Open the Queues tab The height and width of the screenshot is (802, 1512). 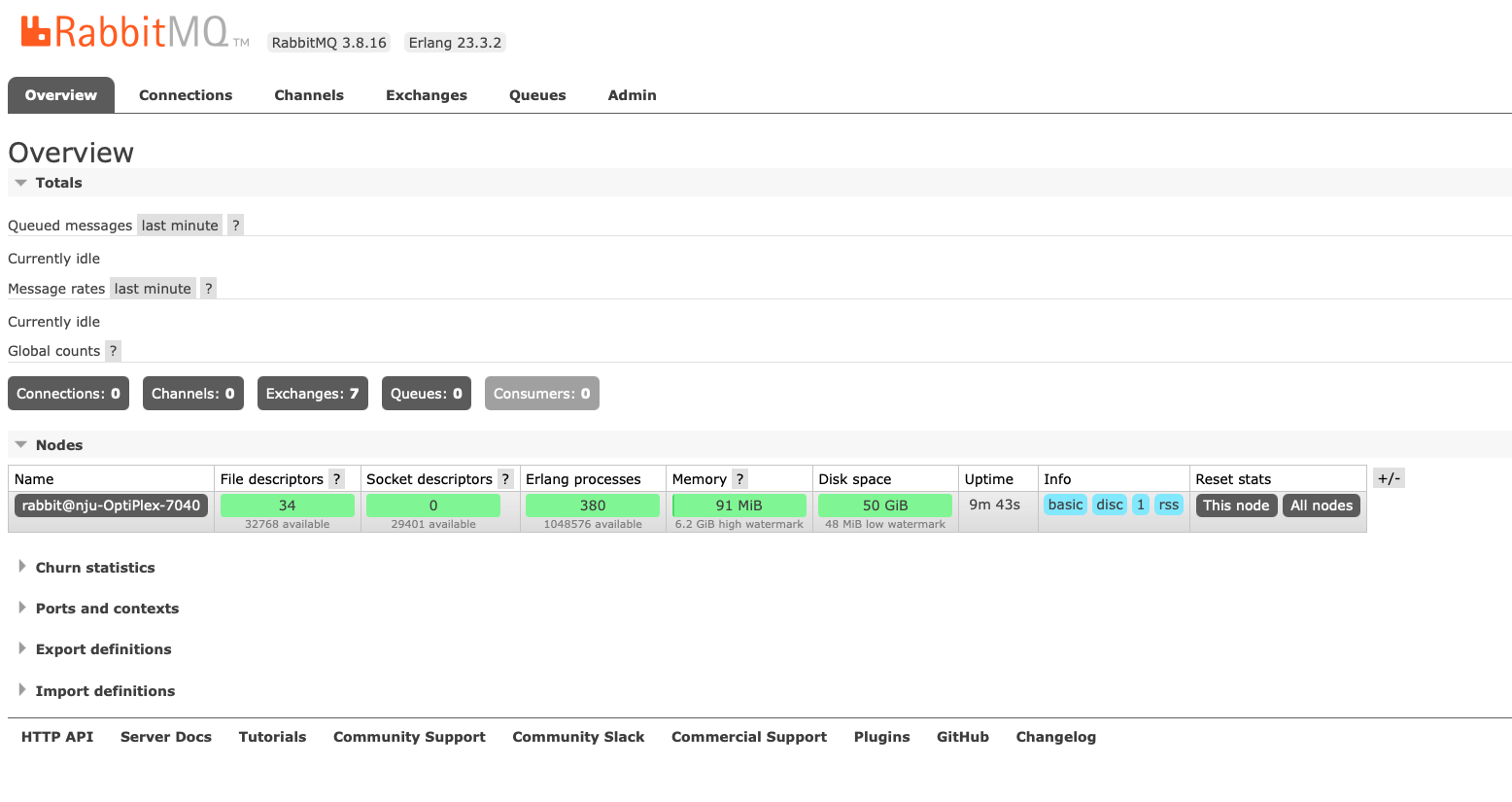[537, 95]
